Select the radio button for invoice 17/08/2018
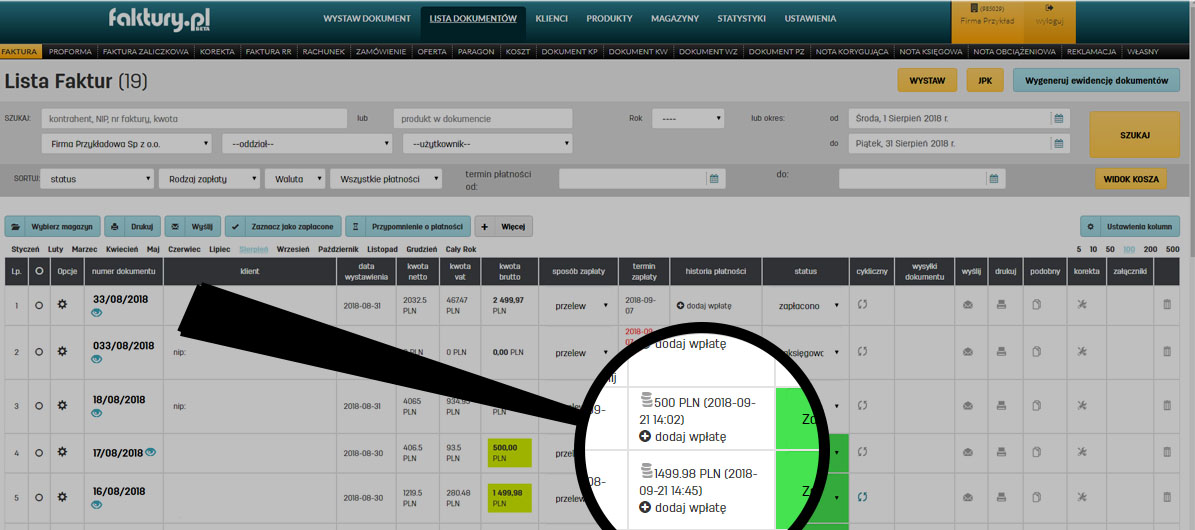 [x=39, y=452]
